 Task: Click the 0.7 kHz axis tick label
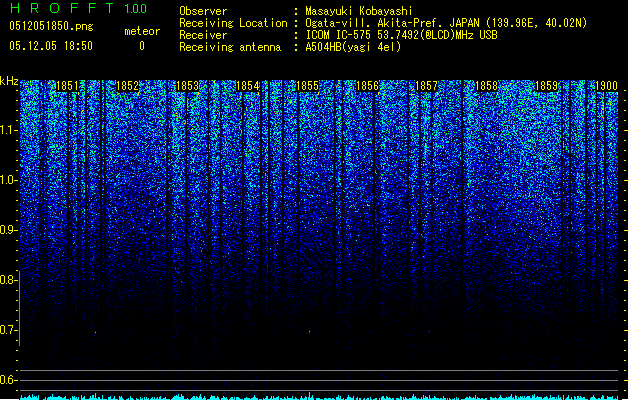coord(8,330)
